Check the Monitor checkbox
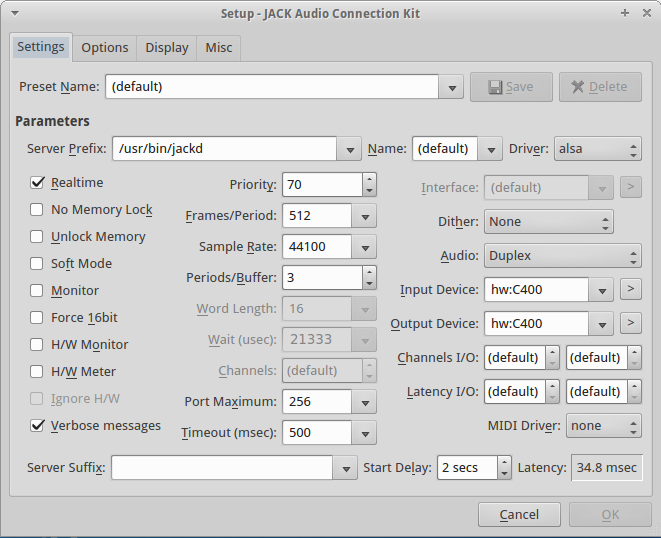Viewport: 661px width, 538px height. [37, 291]
